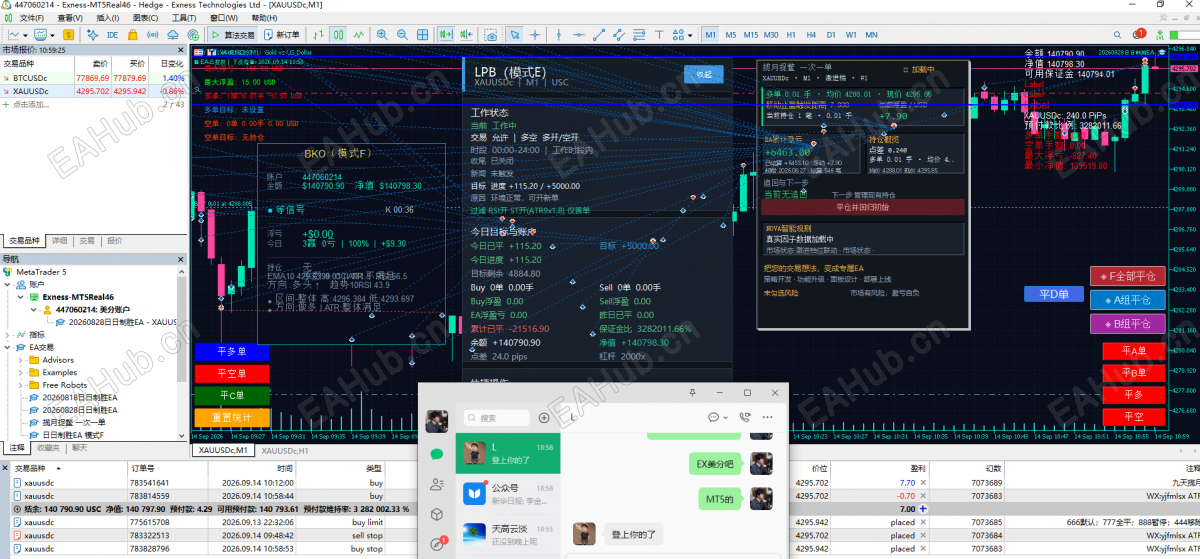The image size is (1200, 559).
Task: Expand the Free Robots folder
Action: click(x=21, y=385)
